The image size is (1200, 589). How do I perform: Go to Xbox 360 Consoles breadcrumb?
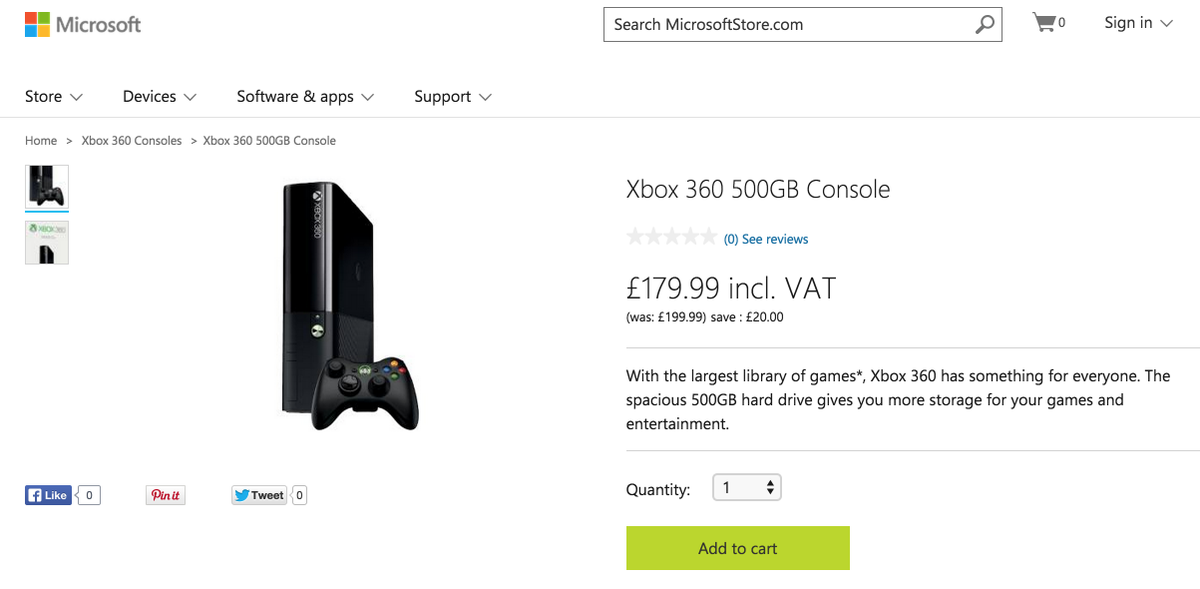click(x=132, y=141)
